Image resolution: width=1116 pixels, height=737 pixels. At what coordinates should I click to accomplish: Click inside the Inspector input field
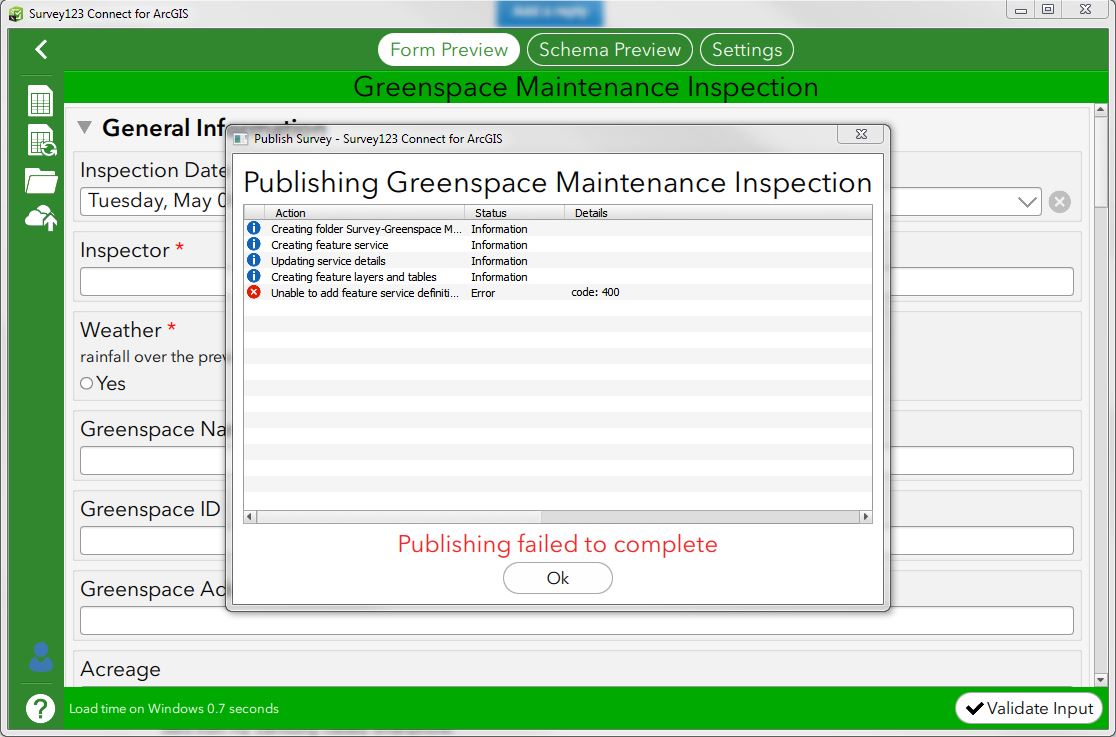577,281
